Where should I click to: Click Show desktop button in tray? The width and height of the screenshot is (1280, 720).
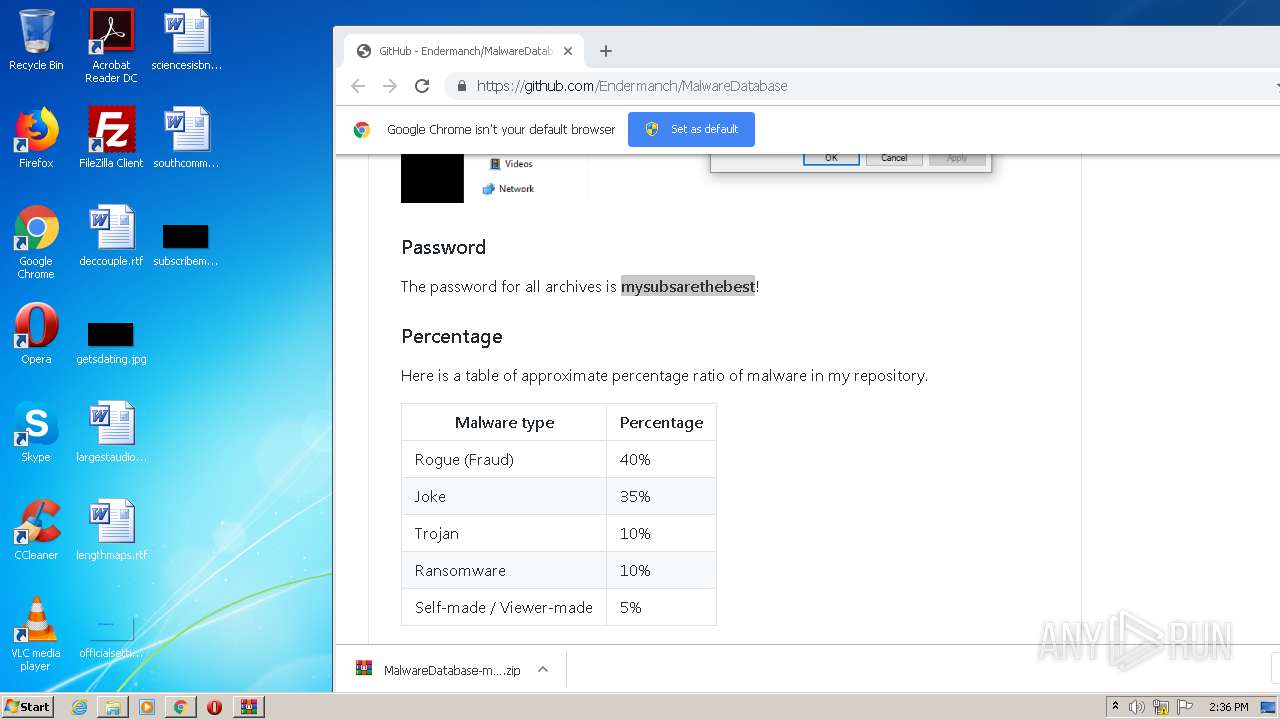click(1270, 707)
